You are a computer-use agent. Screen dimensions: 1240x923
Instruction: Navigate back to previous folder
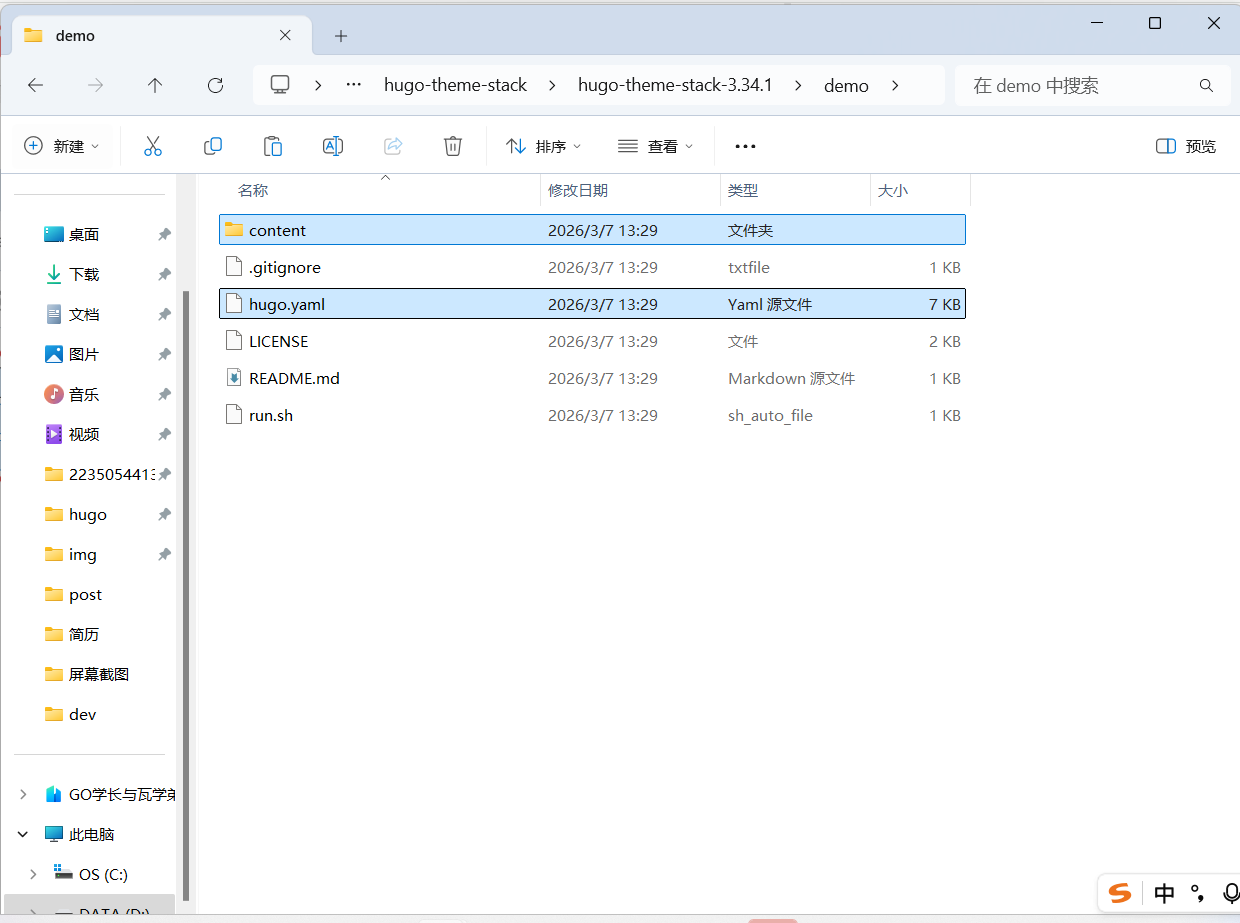(x=35, y=86)
